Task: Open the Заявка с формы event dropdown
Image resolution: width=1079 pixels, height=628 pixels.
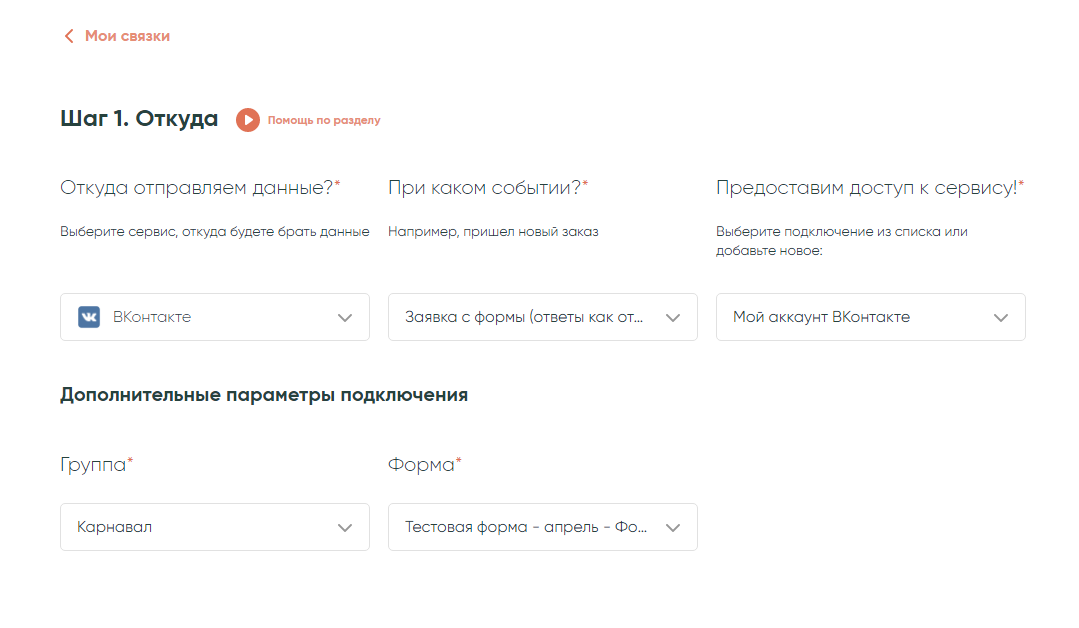Action: 526,317
